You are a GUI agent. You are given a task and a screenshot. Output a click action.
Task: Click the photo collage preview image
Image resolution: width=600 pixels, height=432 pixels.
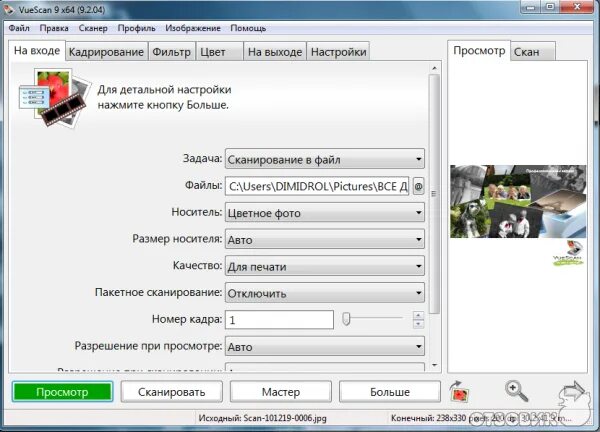pos(518,201)
